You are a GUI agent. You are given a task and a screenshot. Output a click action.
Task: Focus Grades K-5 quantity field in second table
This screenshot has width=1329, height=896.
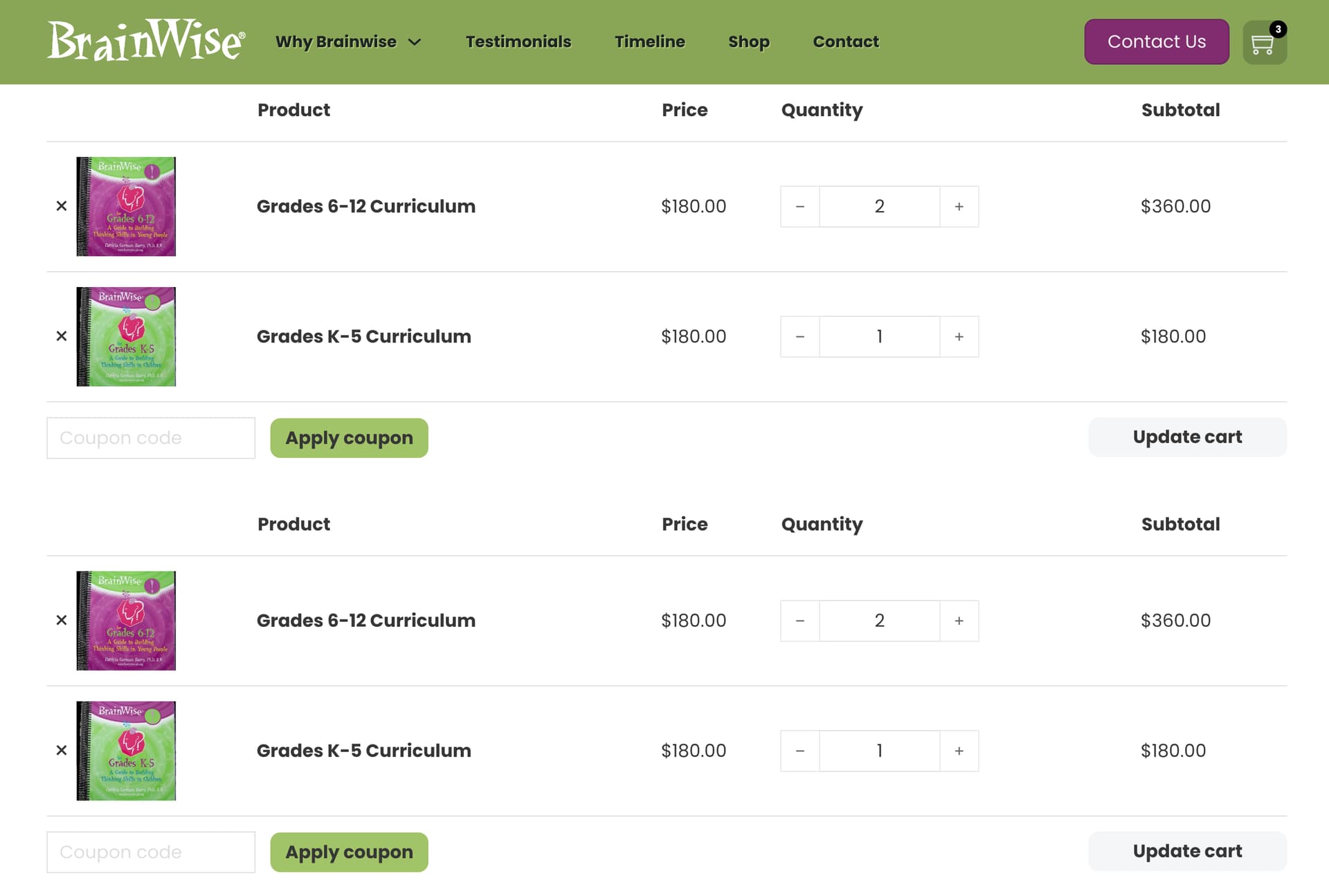(880, 751)
